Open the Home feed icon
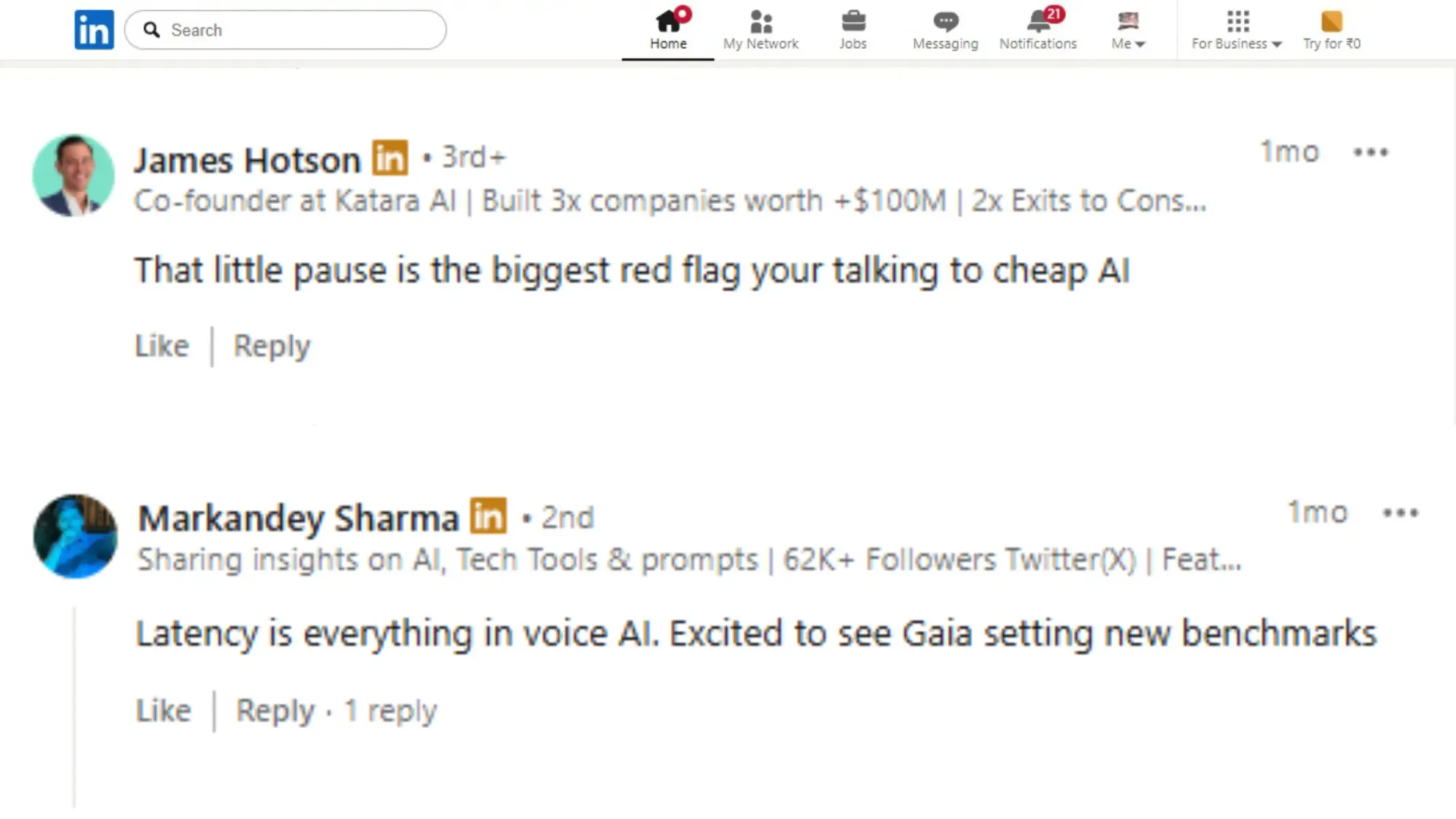 point(668,22)
